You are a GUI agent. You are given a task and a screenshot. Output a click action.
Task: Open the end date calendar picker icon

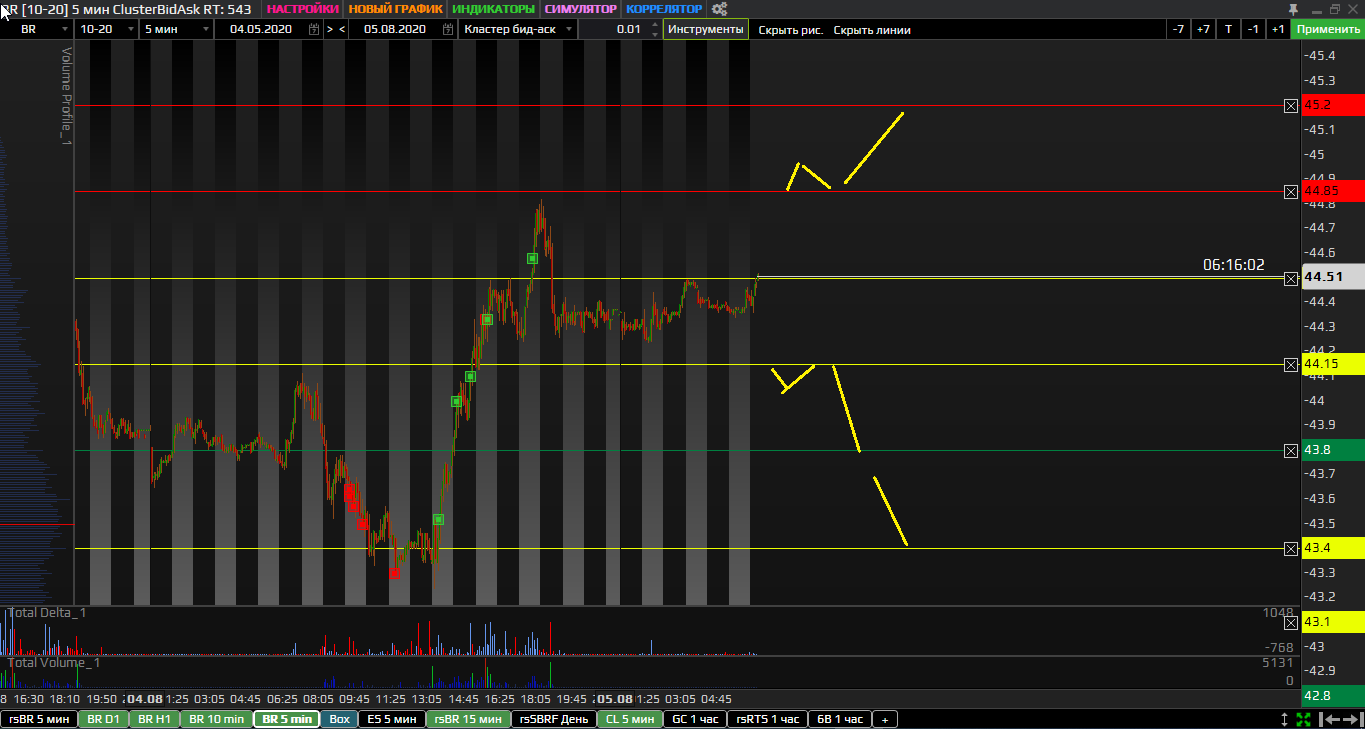click(x=448, y=29)
